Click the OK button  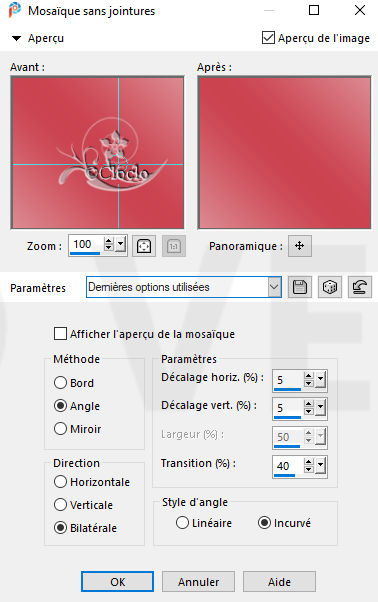click(117, 582)
